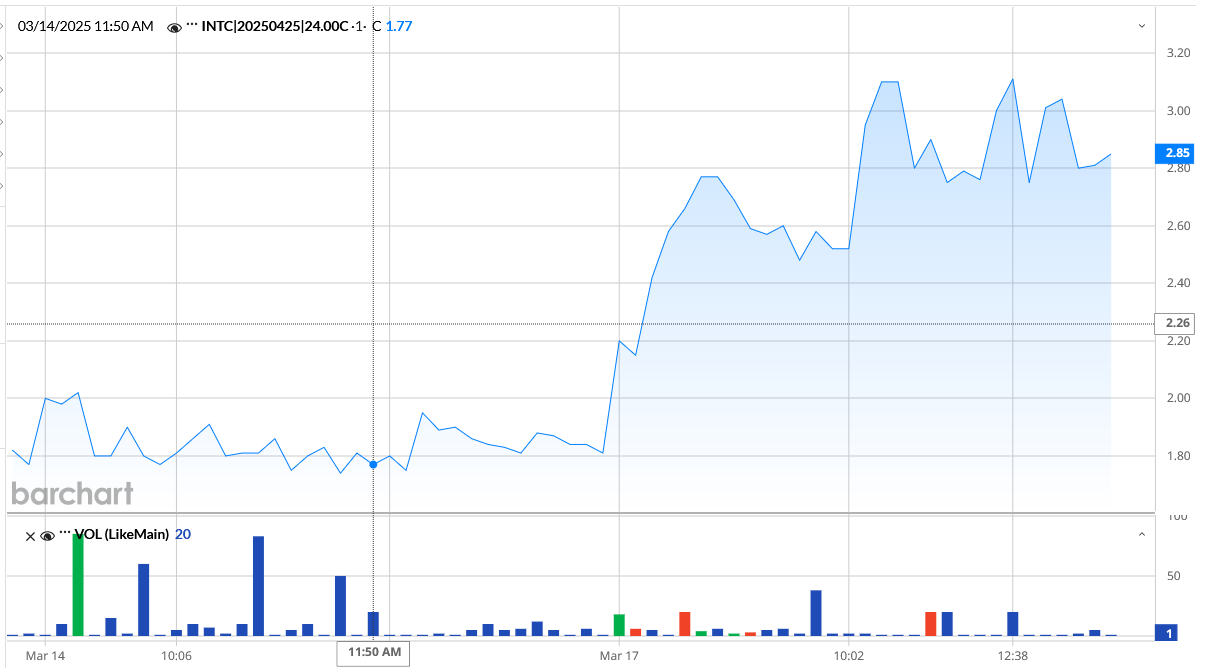Click the Mar 14 date label on axis
This screenshot has height=668, width=1205.
pos(45,655)
